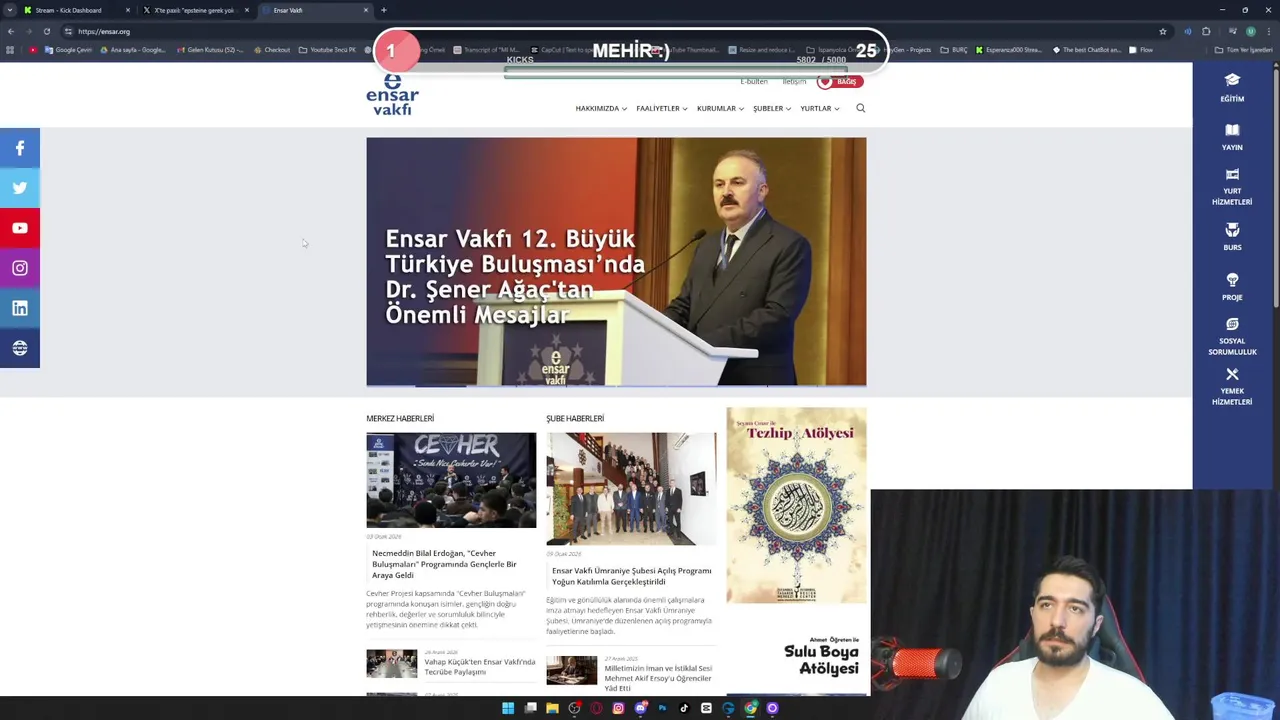Open the YouTube social sidebar icon
This screenshot has height=720, width=1280.
pos(19,228)
